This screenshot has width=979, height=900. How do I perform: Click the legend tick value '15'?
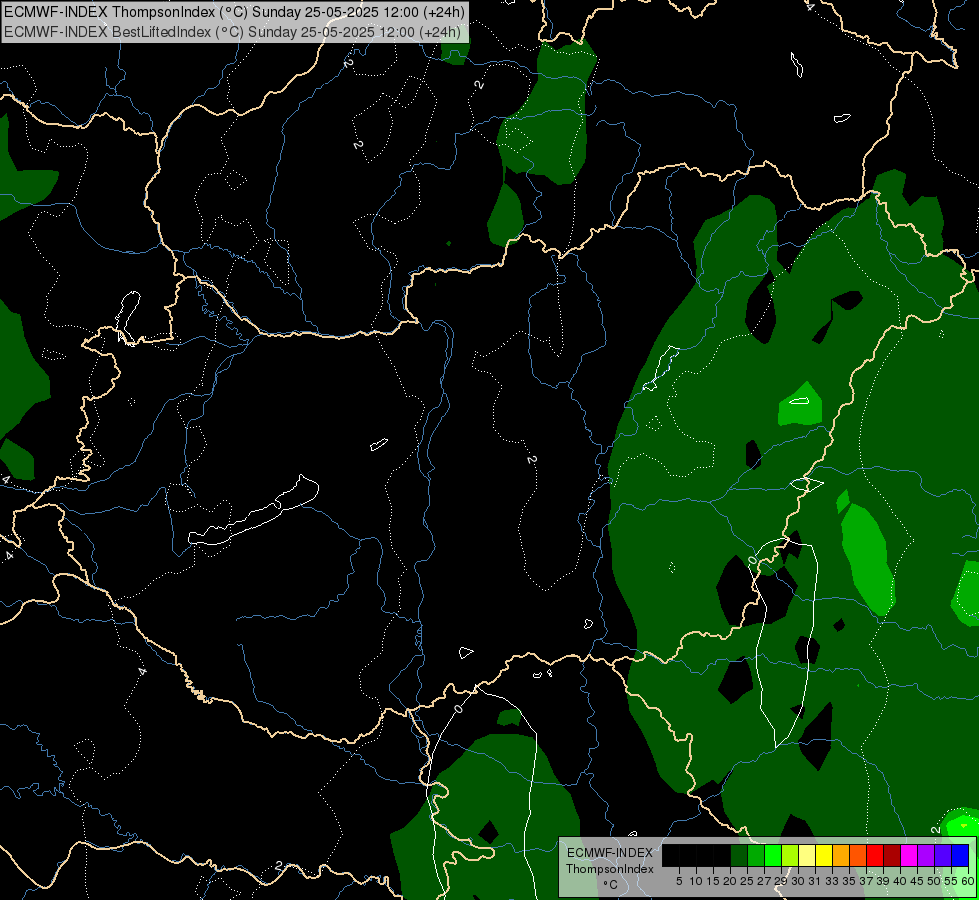point(713,881)
